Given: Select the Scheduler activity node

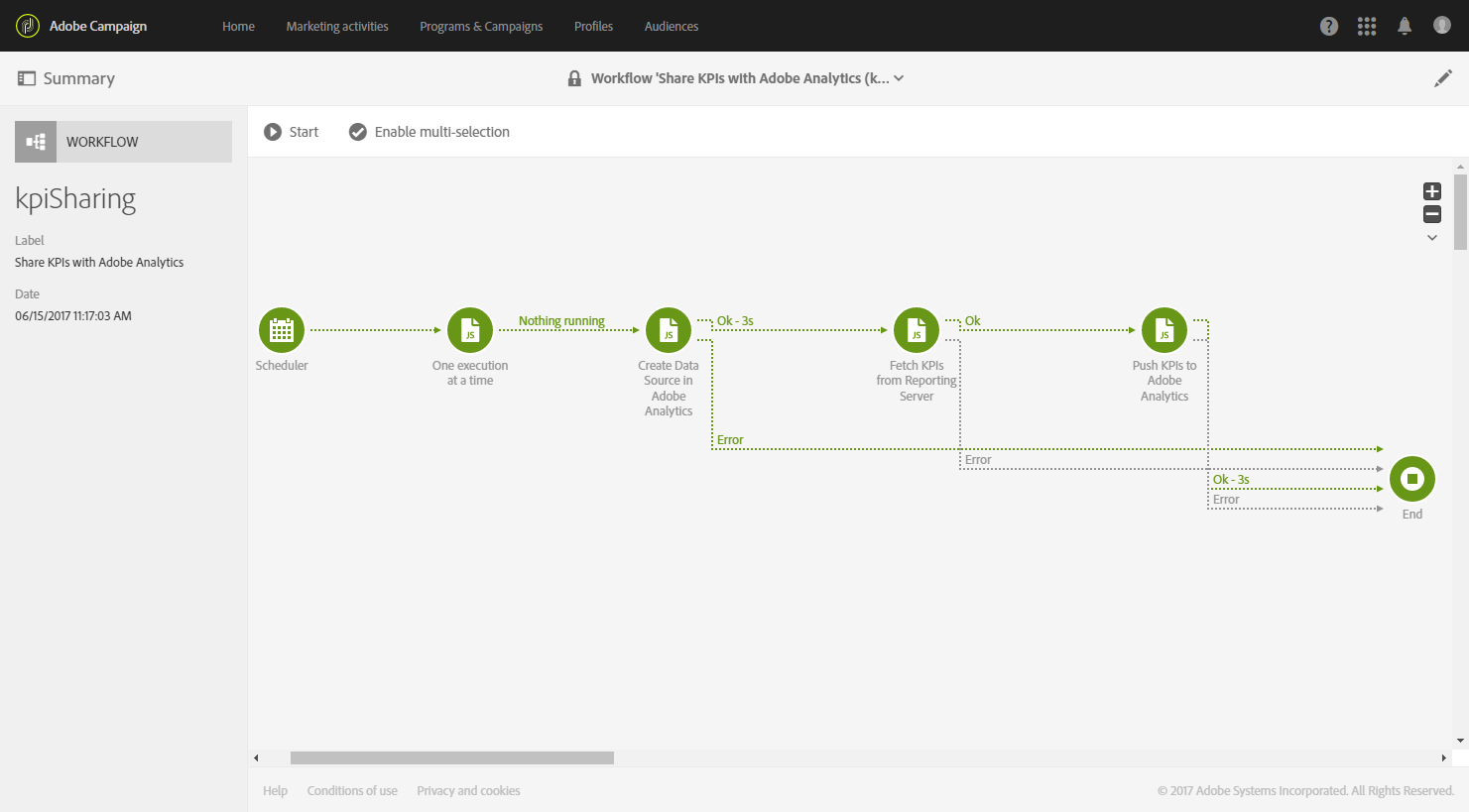Looking at the screenshot, I should pyautogui.click(x=282, y=330).
